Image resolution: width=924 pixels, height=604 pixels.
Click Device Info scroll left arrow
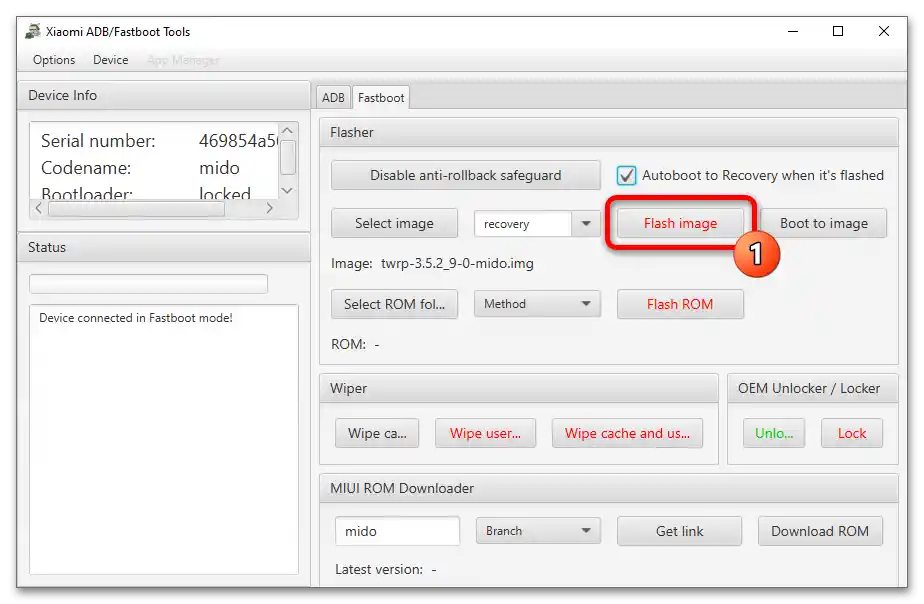(38, 208)
